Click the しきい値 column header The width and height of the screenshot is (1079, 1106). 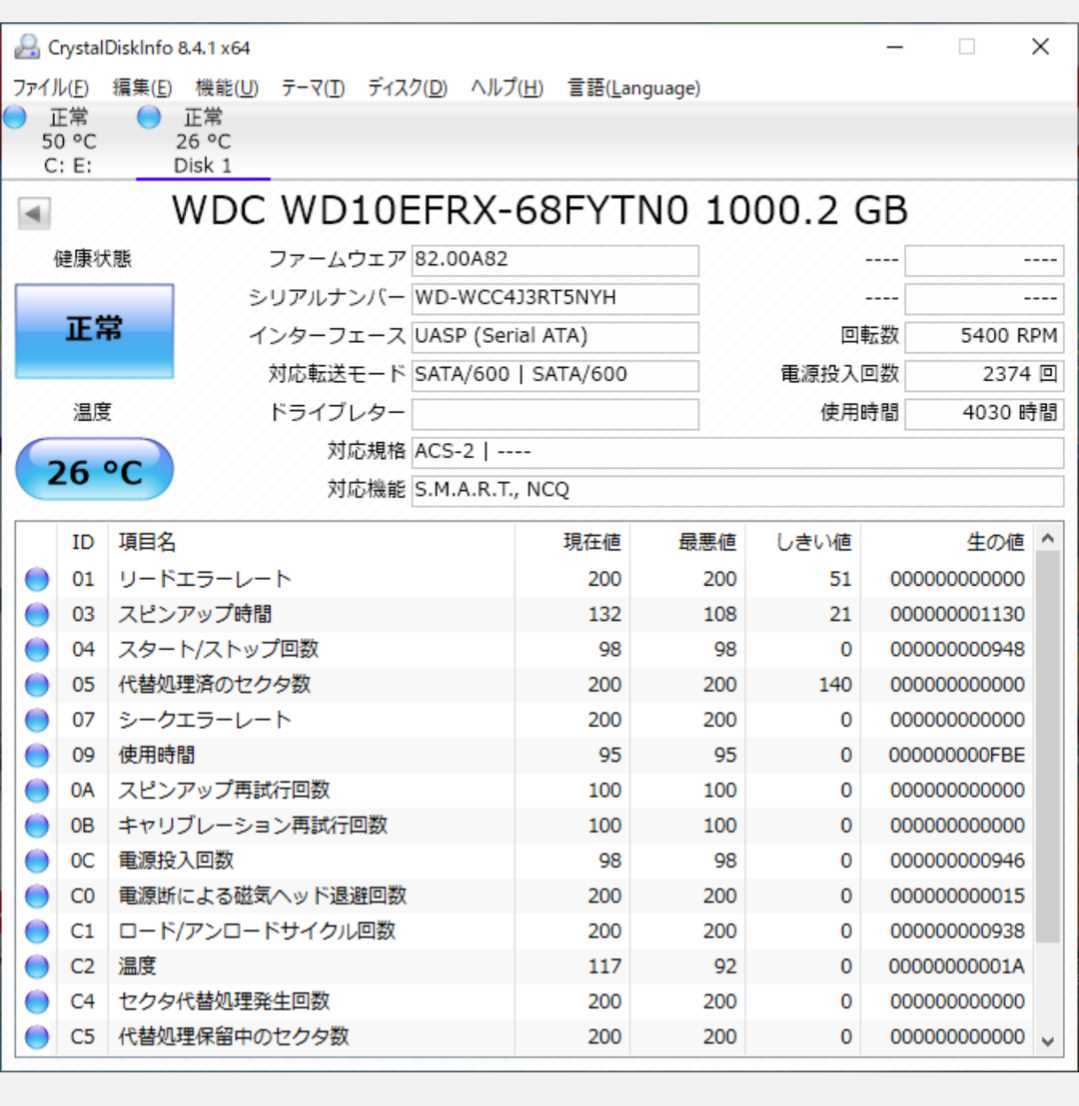tap(803, 542)
